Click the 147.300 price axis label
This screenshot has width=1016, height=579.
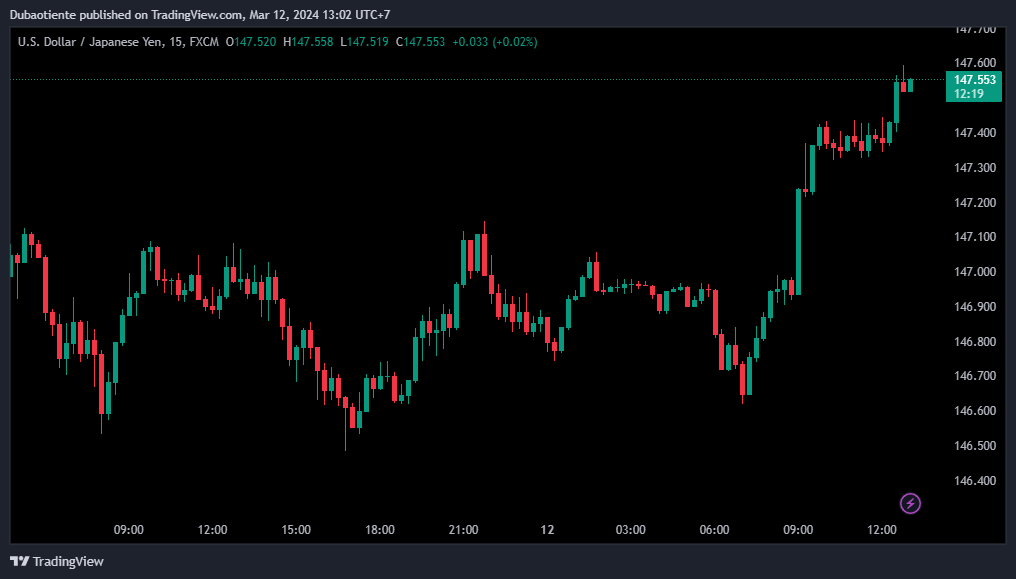click(x=975, y=168)
